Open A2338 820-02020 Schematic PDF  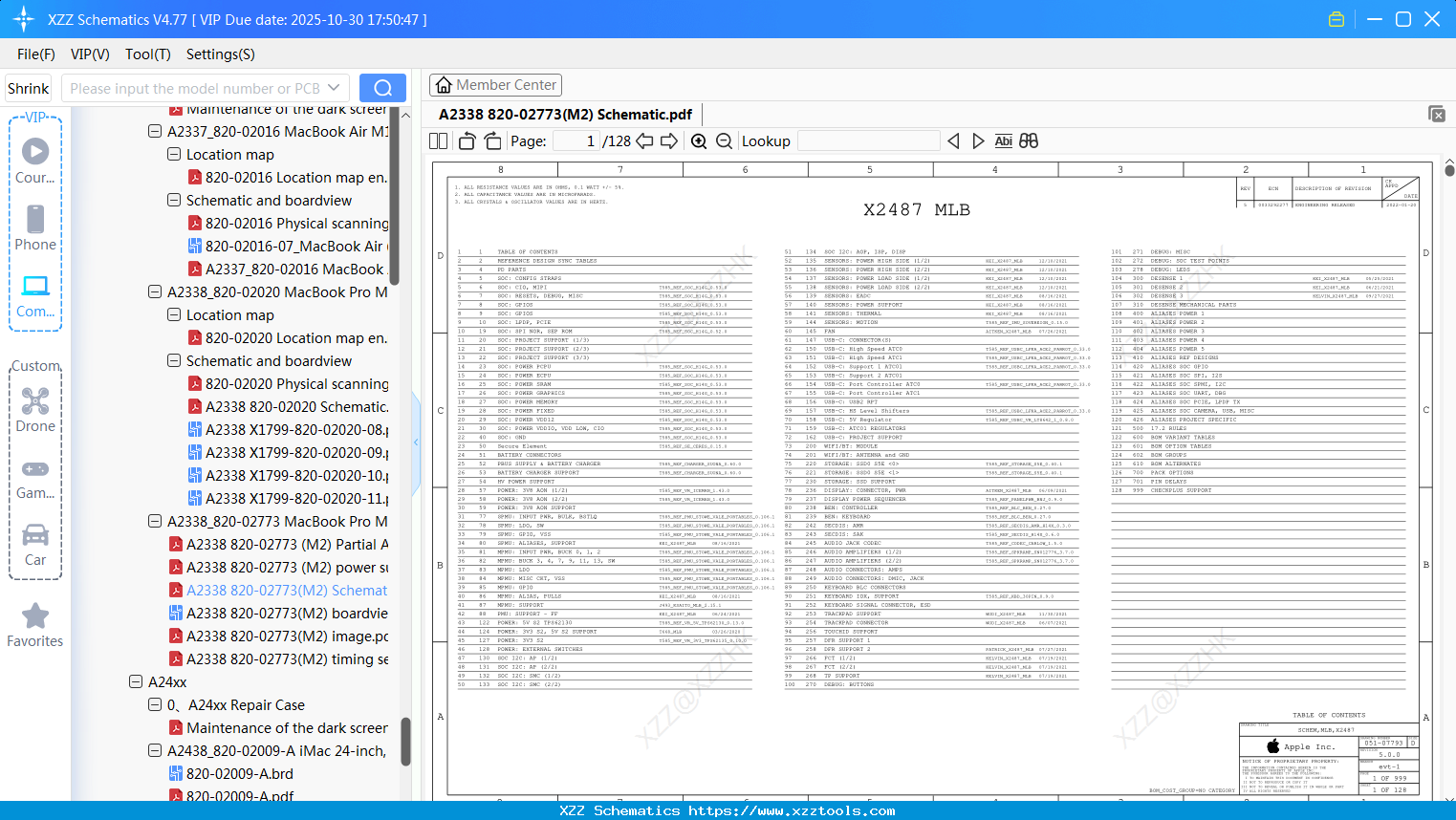[288, 406]
